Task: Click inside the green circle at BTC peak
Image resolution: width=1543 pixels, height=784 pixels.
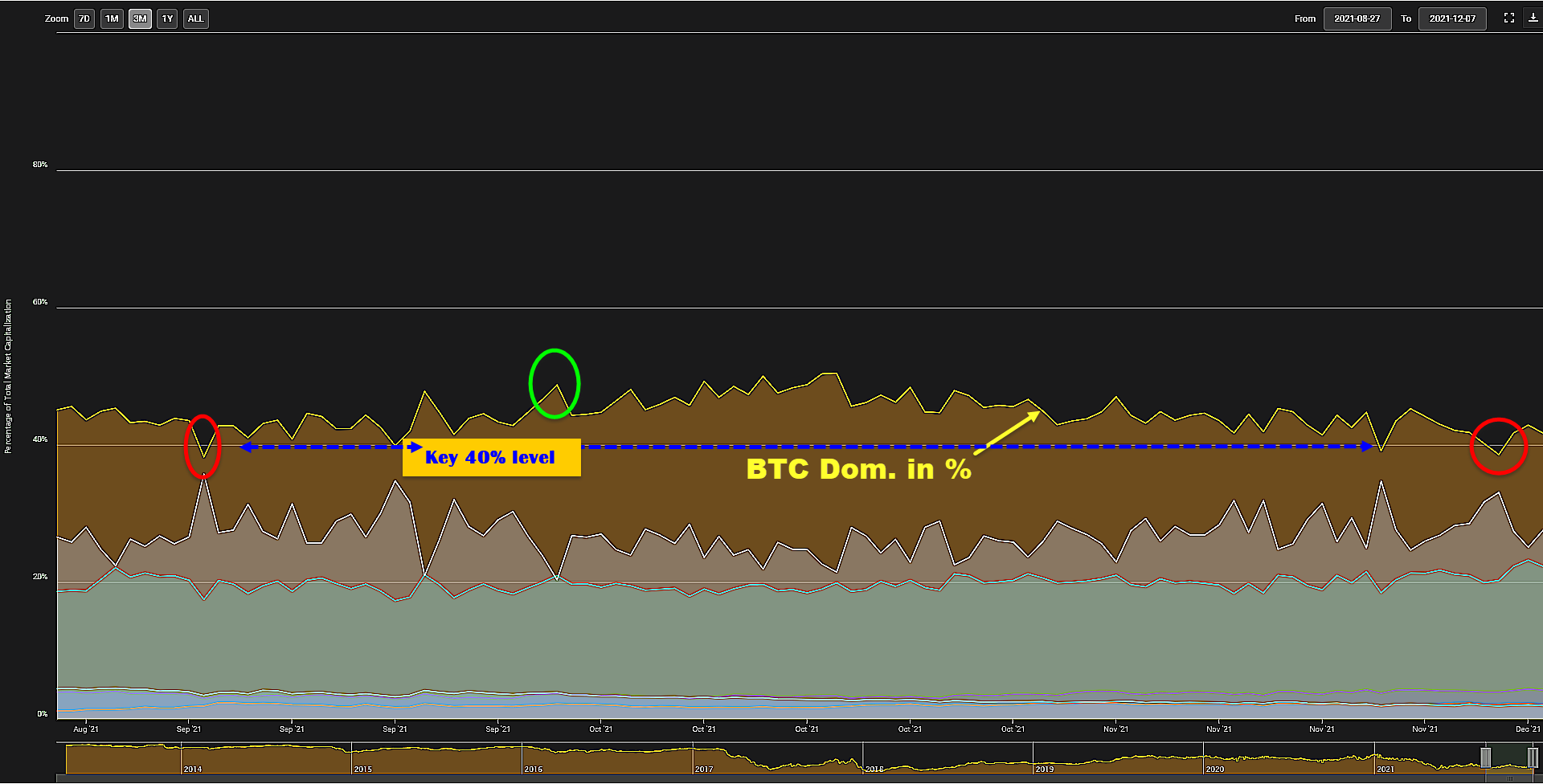Action: (x=554, y=383)
